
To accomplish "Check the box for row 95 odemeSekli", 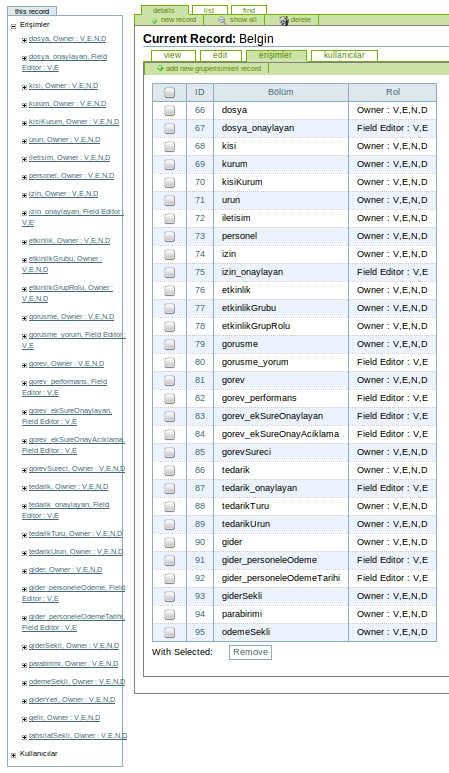I will [x=170, y=632].
